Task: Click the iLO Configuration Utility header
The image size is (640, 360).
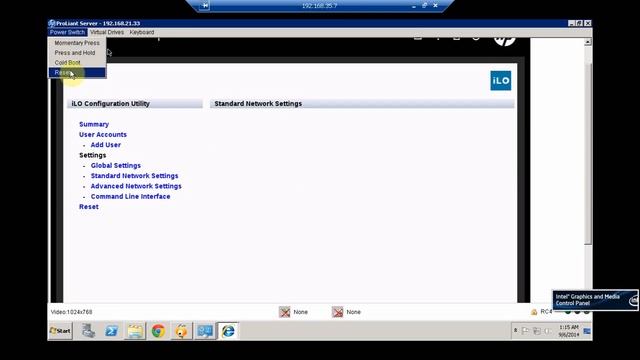Action: click(135, 104)
